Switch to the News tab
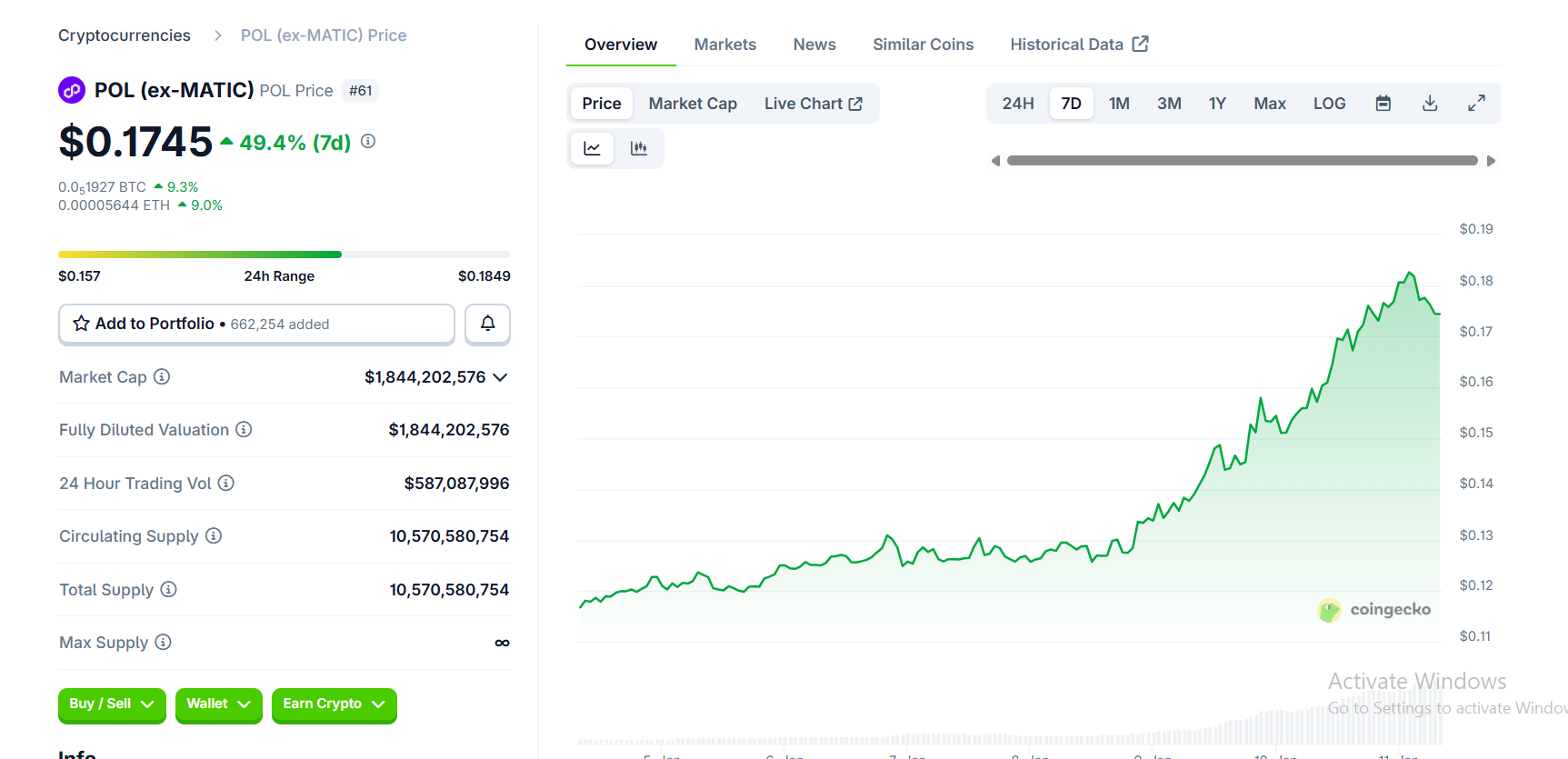The width and height of the screenshot is (1568, 759). coord(814,45)
